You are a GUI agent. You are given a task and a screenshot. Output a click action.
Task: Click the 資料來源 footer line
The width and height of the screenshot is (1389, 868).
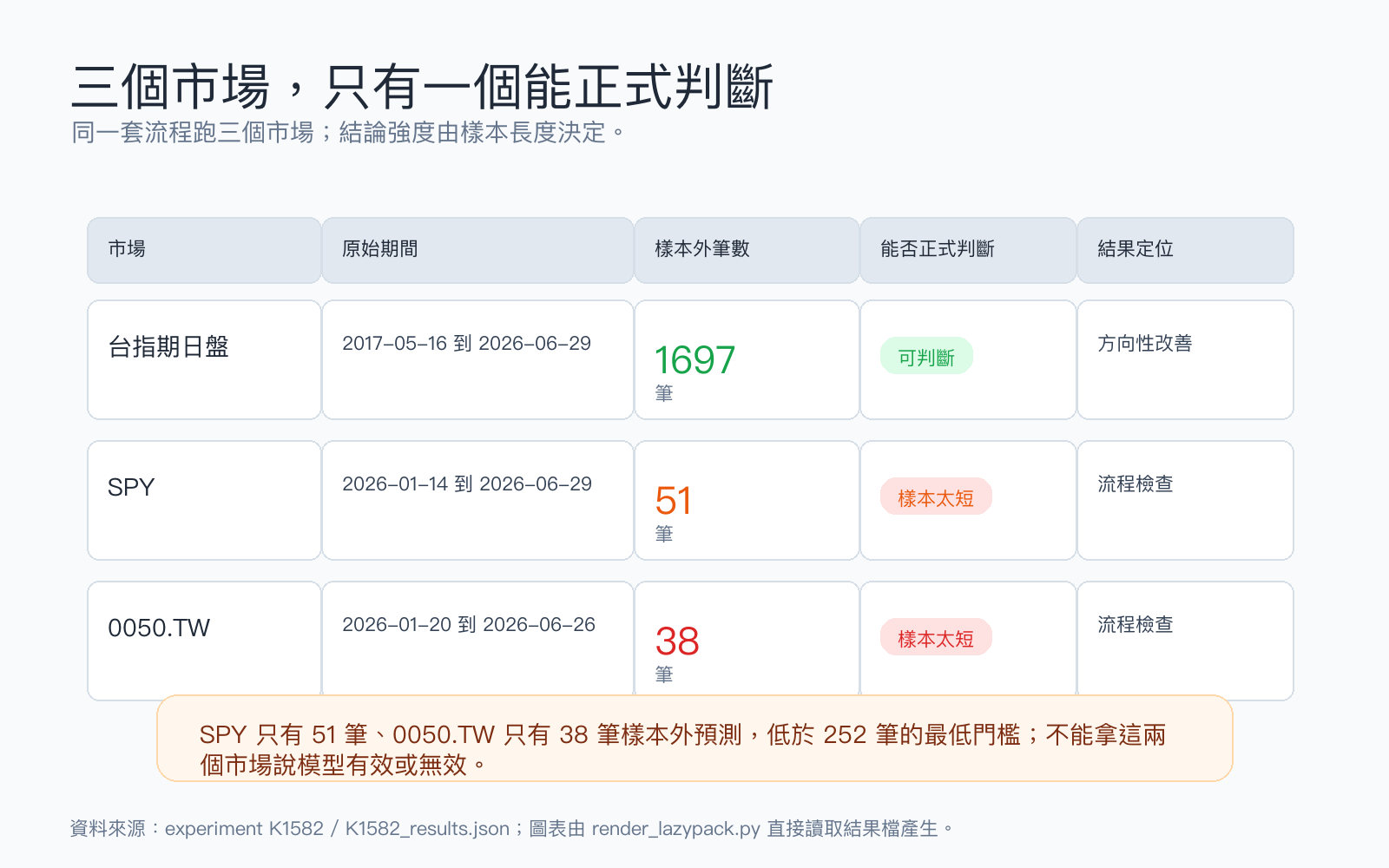coord(512,829)
